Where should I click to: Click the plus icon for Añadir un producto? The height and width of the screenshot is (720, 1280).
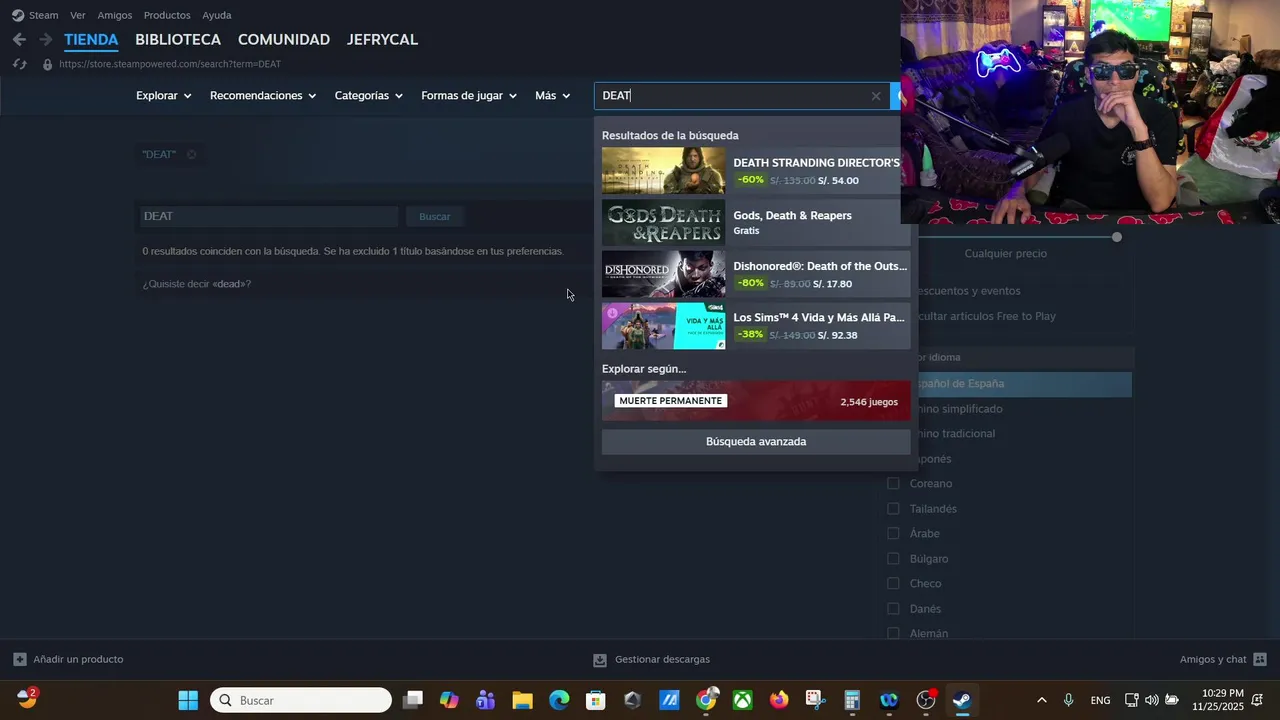[x=20, y=659]
